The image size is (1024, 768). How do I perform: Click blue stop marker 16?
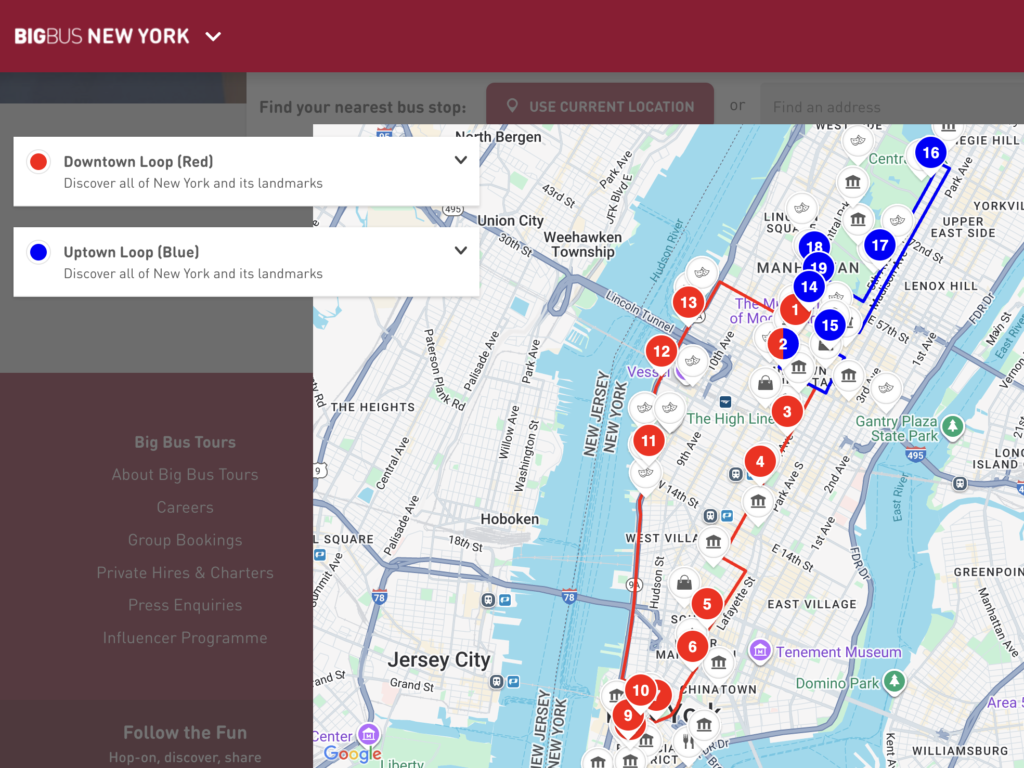pyautogui.click(x=930, y=153)
